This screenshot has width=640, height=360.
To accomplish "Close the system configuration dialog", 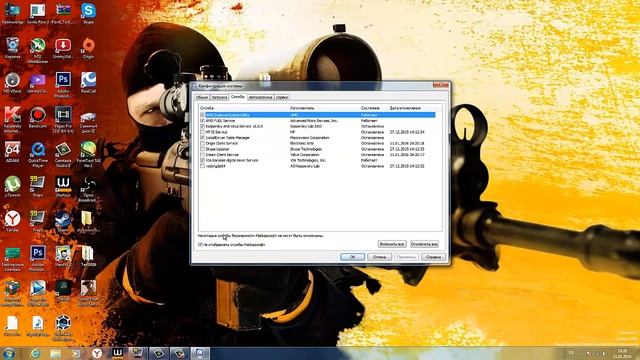I will click(441, 85).
